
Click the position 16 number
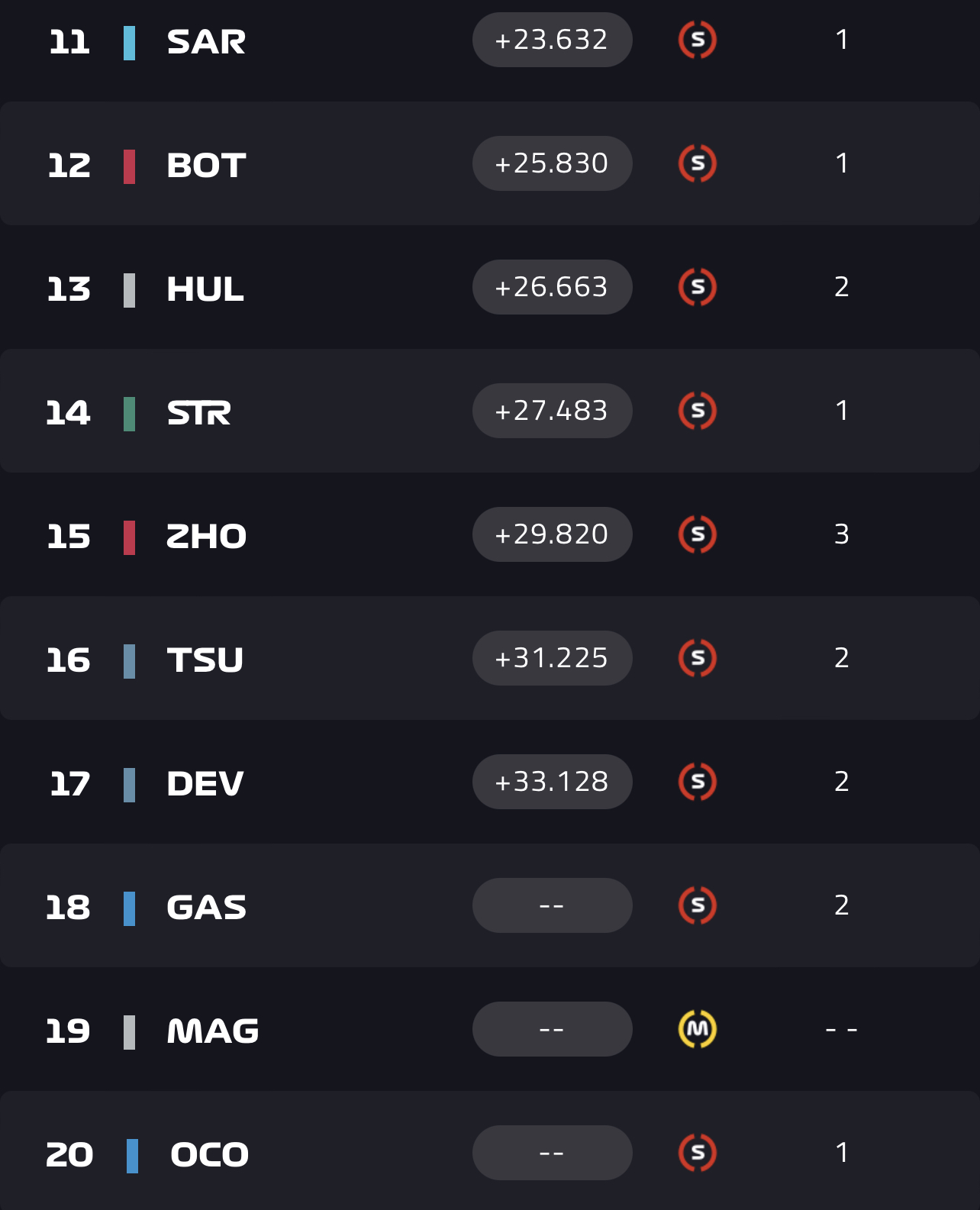click(69, 660)
